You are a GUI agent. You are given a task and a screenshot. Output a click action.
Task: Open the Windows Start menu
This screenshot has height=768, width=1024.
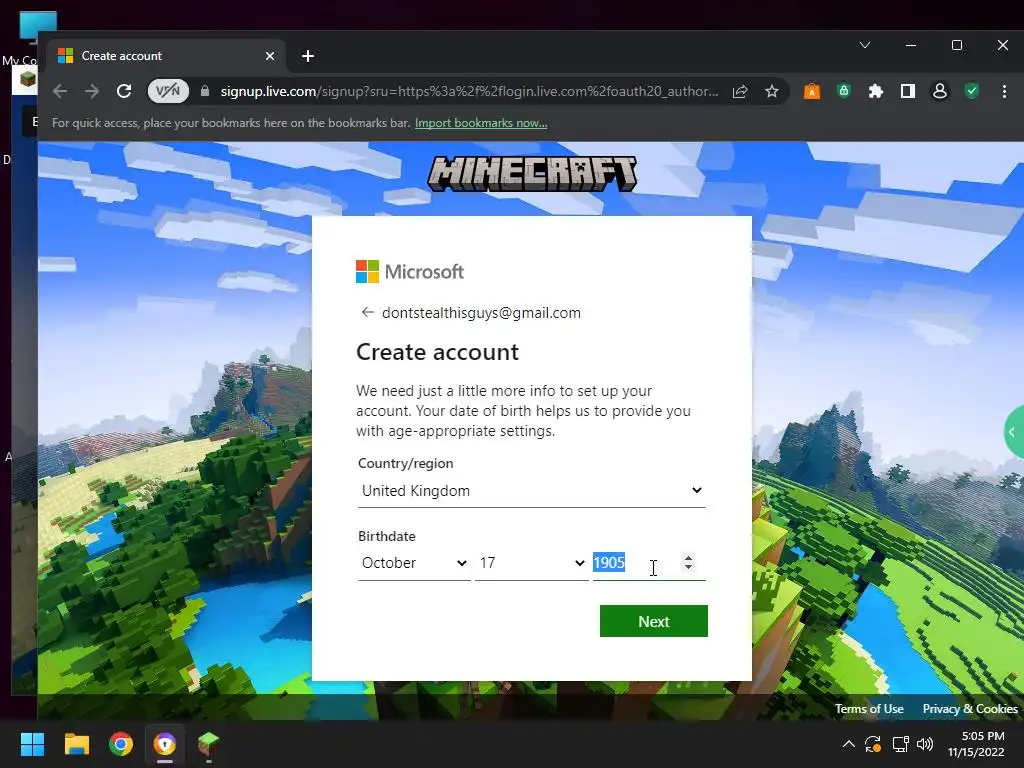tap(32, 744)
